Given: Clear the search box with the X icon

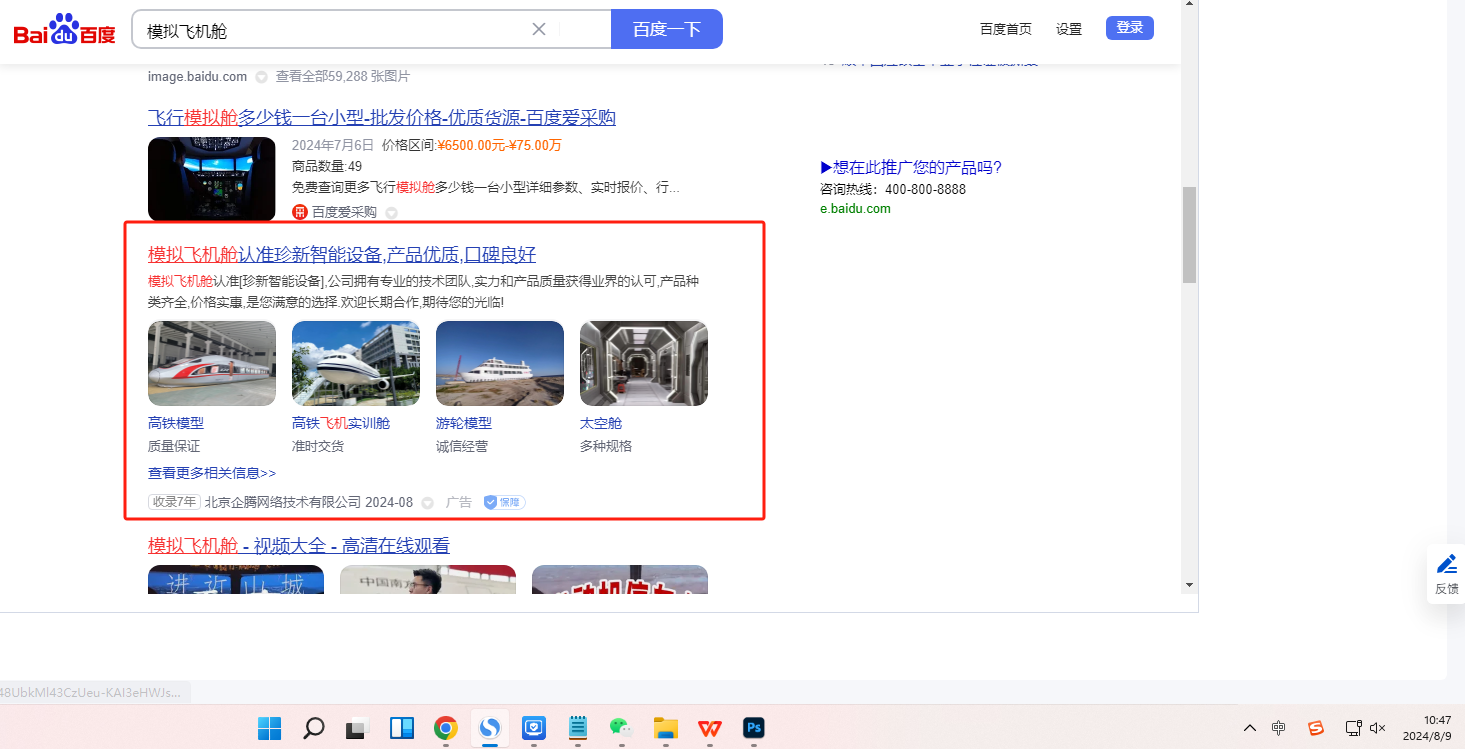Looking at the screenshot, I should [538, 29].
